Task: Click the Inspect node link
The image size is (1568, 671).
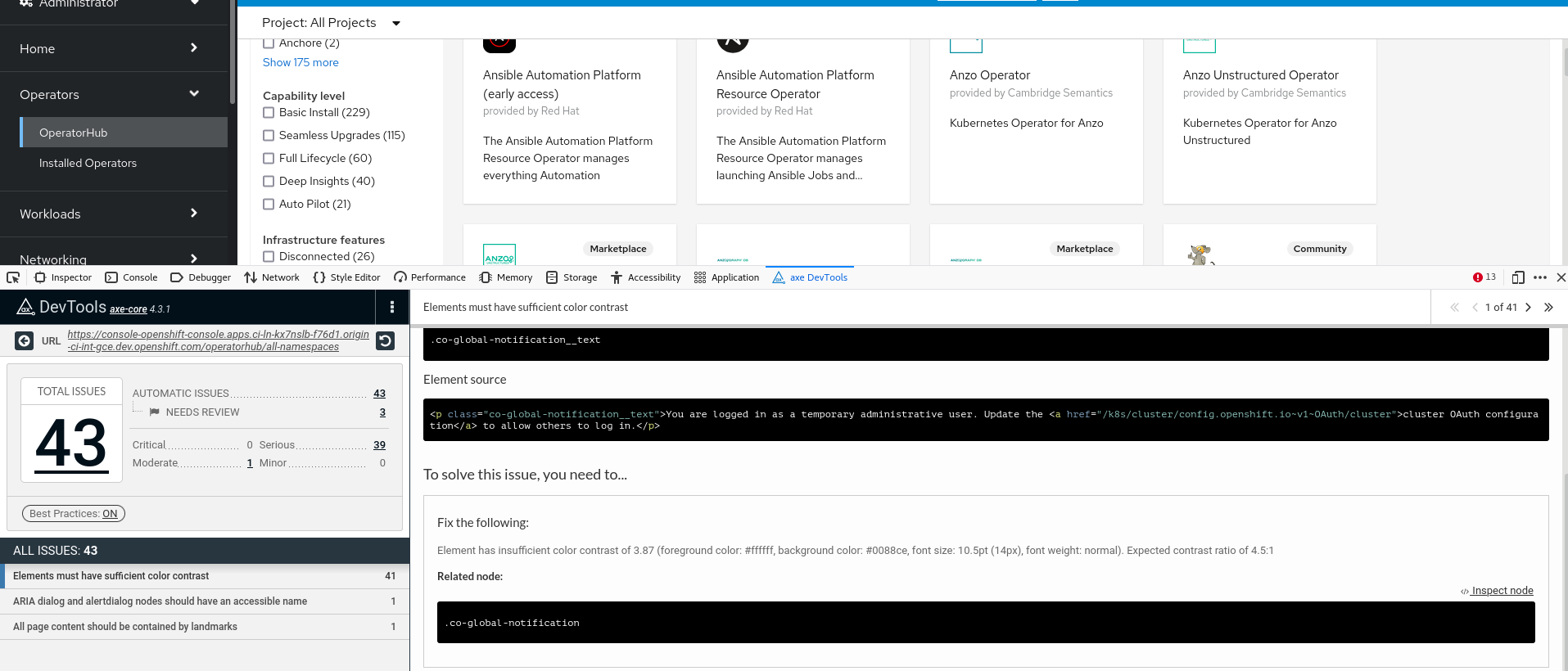Action: (1497, 591)
